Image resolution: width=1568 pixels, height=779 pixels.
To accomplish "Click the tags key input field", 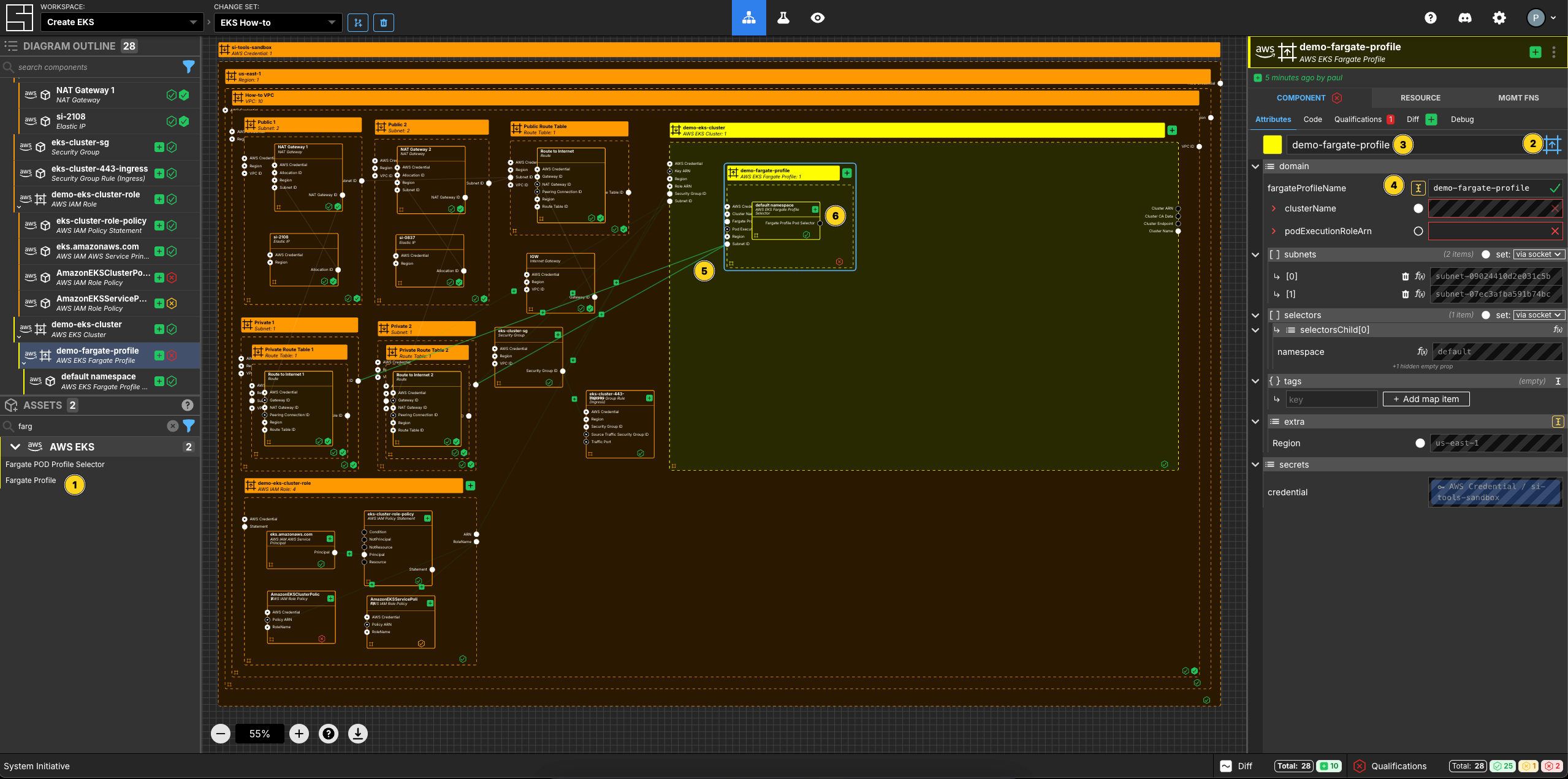I will [x=1330, y=400].
